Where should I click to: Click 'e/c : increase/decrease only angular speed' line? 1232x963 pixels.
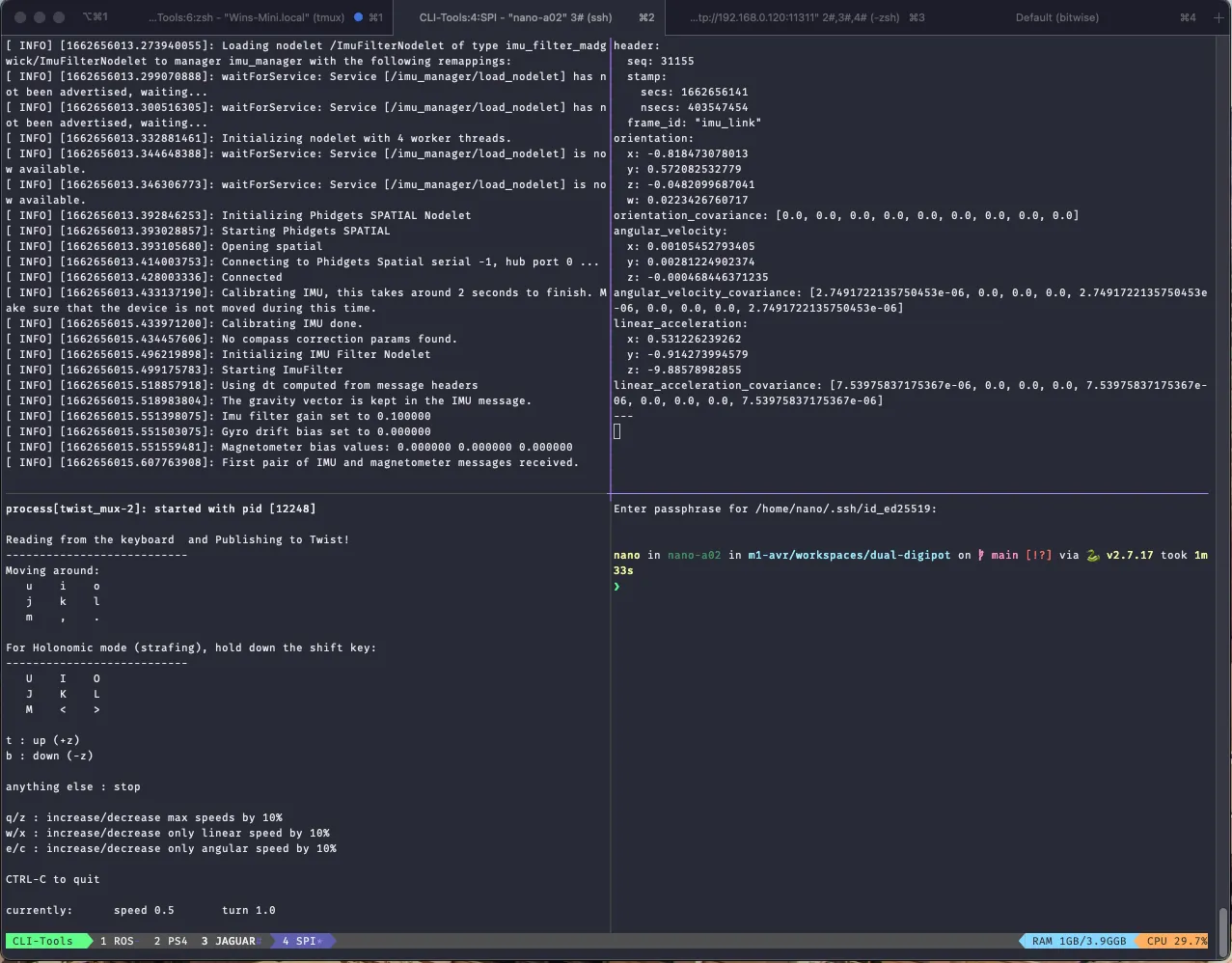pos(171,848)
